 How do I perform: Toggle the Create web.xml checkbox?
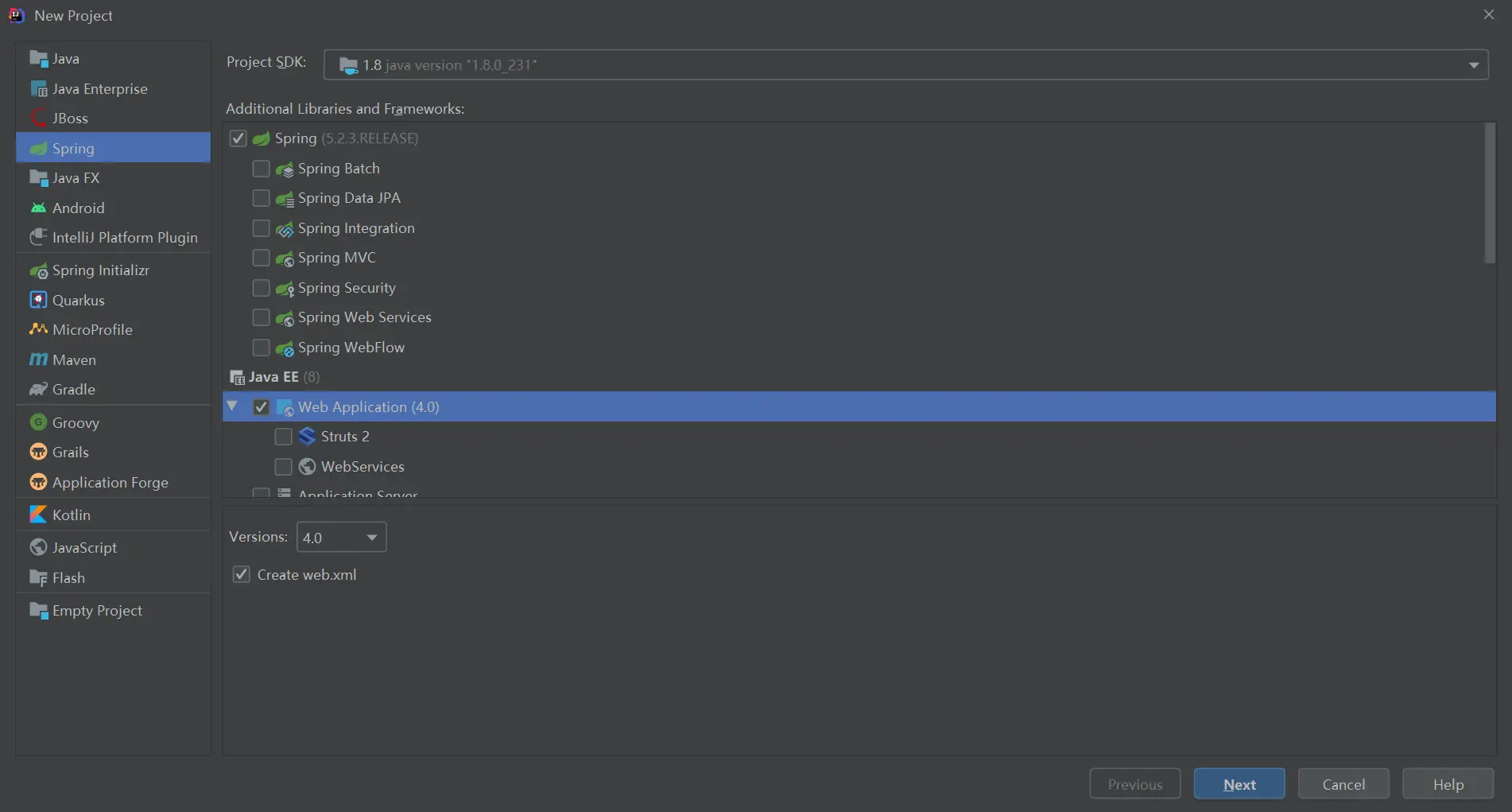(x=241, y=574)
